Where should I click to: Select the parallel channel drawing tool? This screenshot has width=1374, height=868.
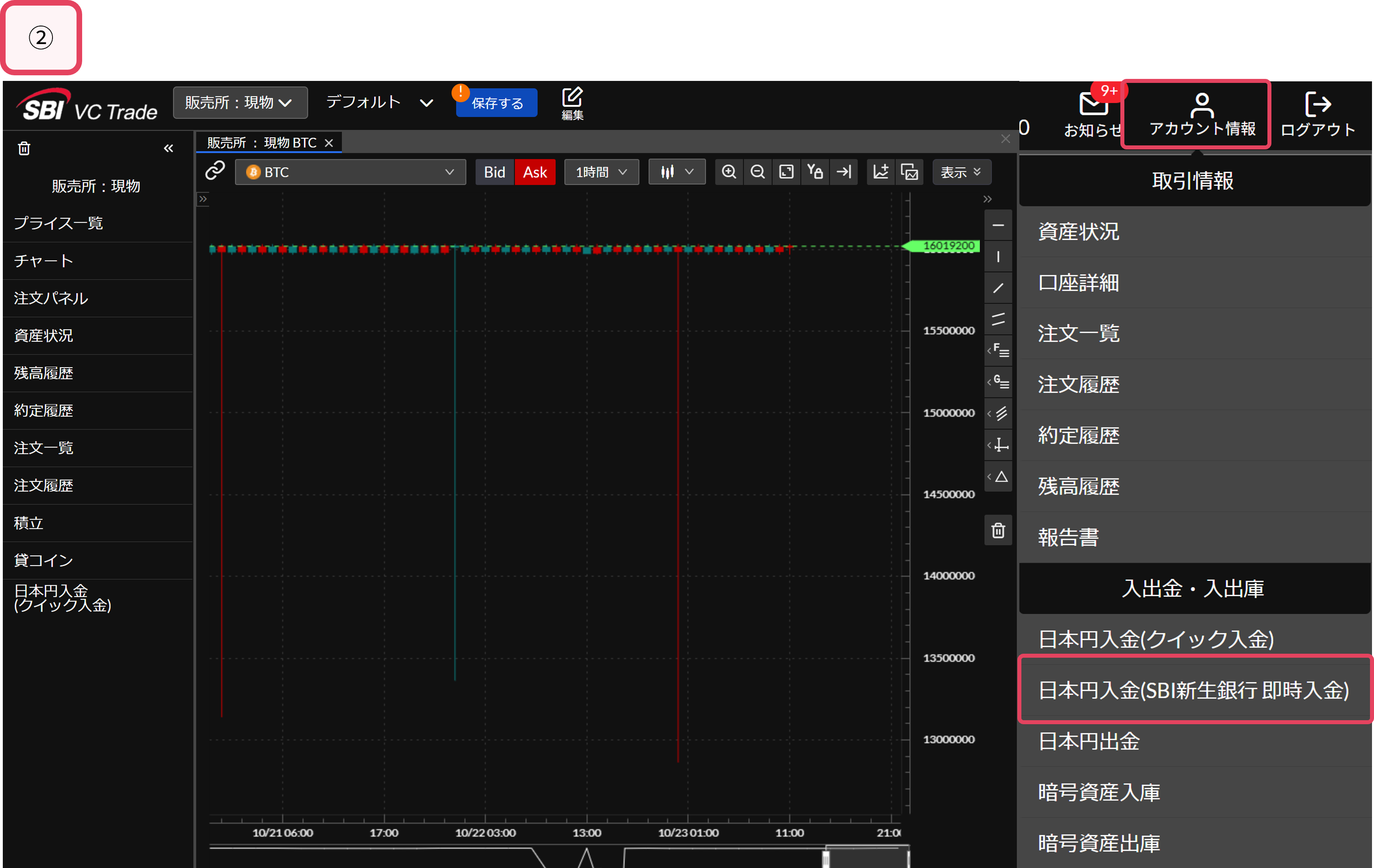coord(998,319)
